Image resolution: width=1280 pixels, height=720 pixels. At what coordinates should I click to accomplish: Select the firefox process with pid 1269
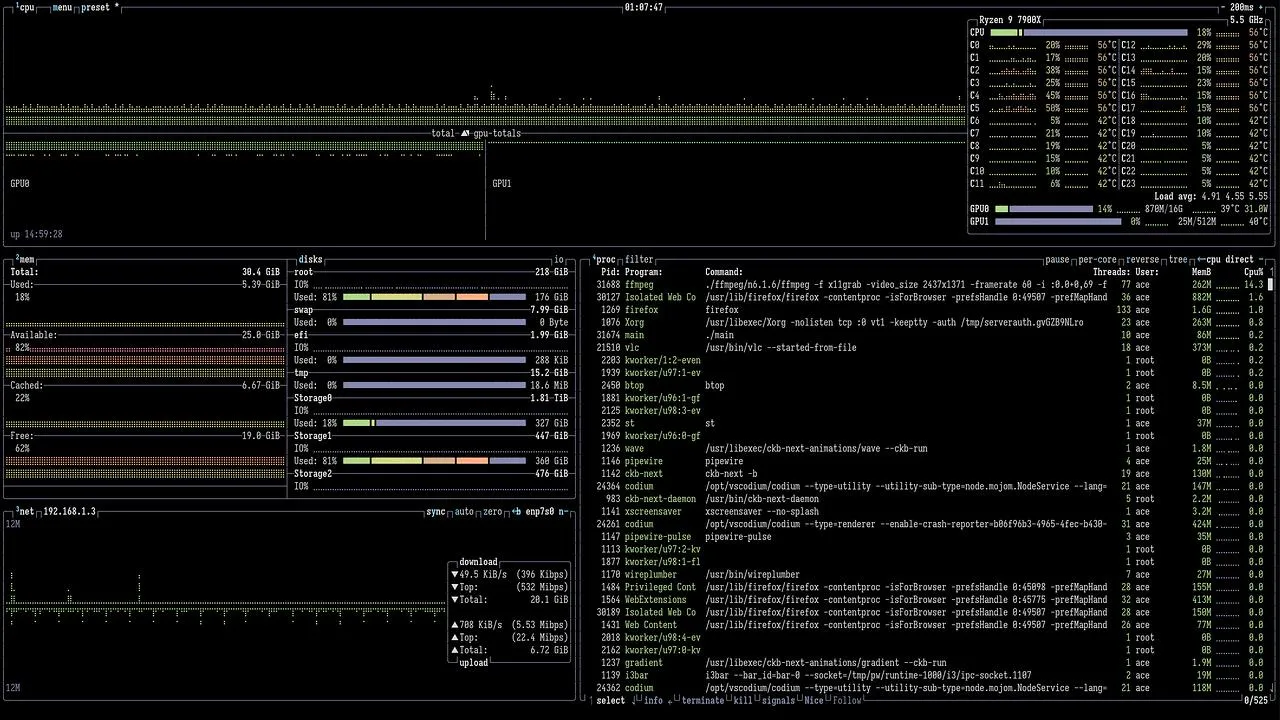pos(929,310)
